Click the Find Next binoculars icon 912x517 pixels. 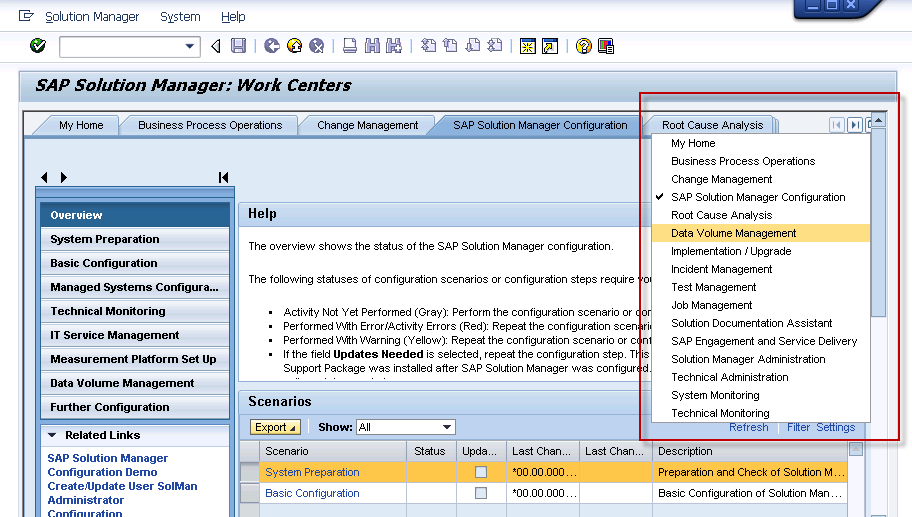click(x=394, y=45)
